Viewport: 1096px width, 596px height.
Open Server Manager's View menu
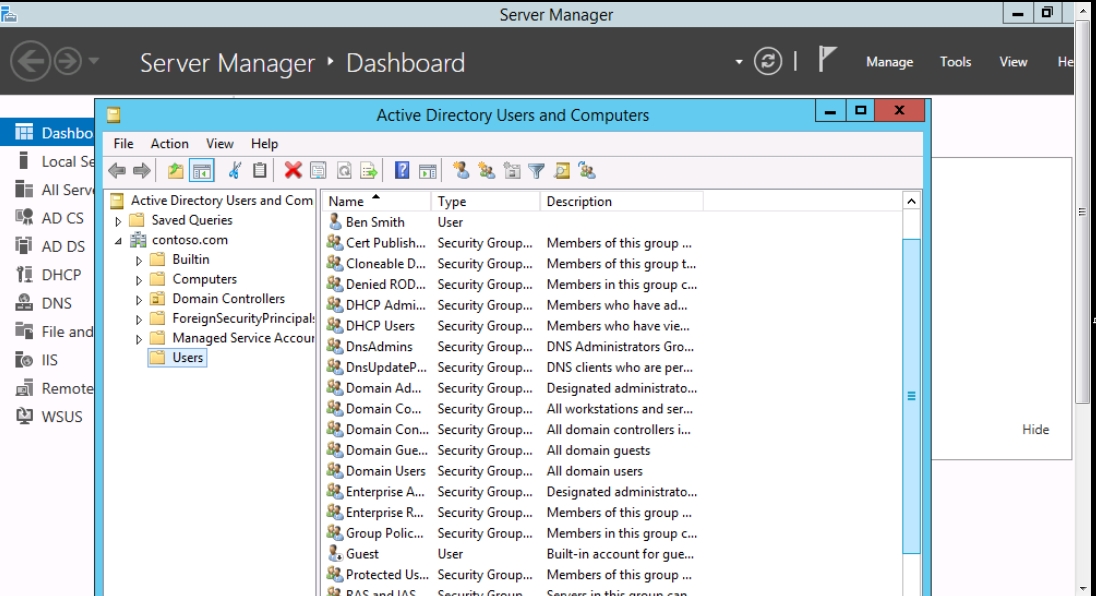[x=1013, y=61]
